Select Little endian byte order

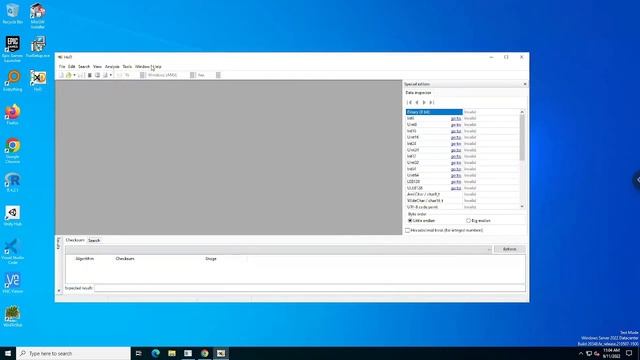(x=421, y=220)
